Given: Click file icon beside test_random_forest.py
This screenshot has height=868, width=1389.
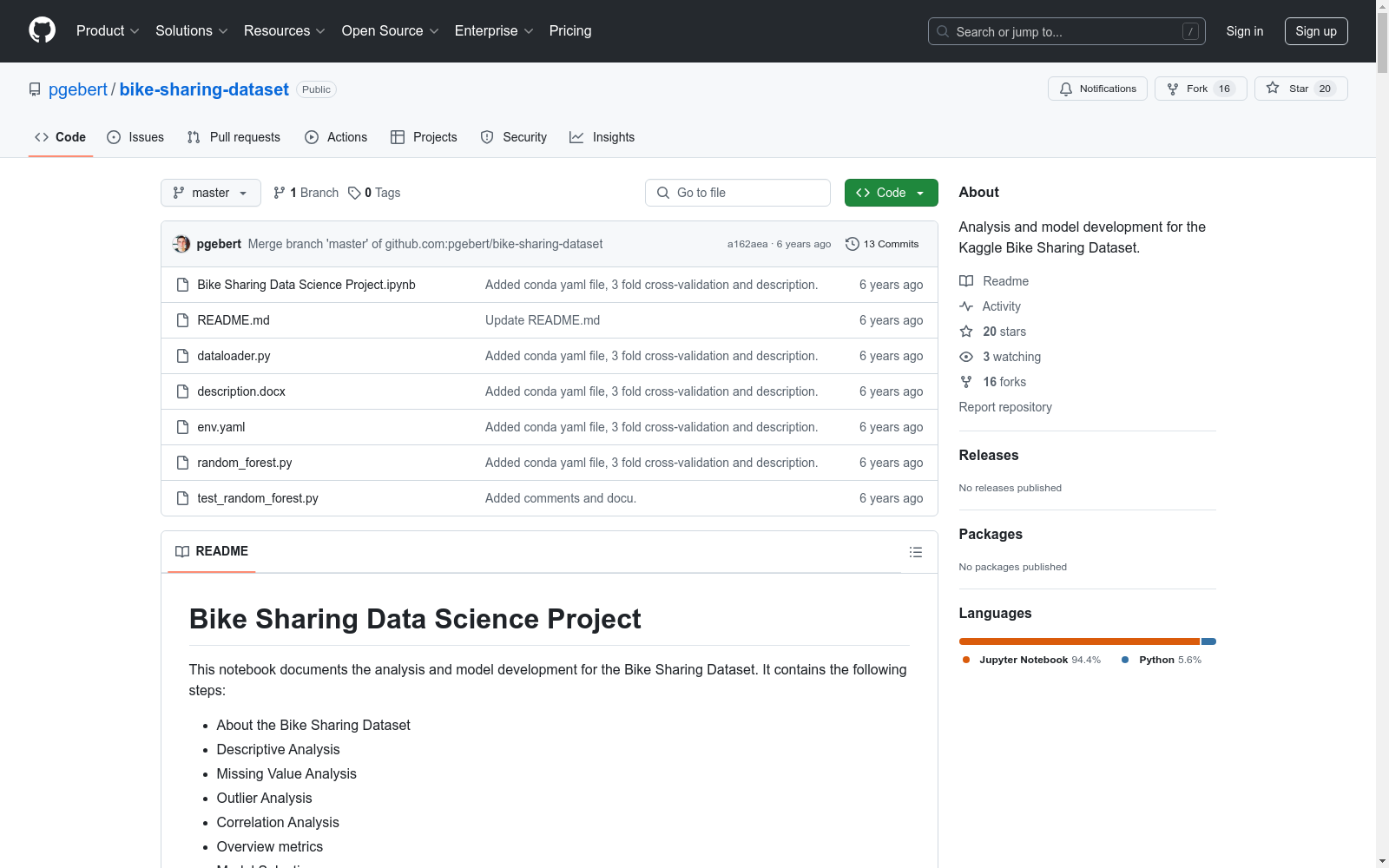Looking at the screenshot, I should pos(182,498).
